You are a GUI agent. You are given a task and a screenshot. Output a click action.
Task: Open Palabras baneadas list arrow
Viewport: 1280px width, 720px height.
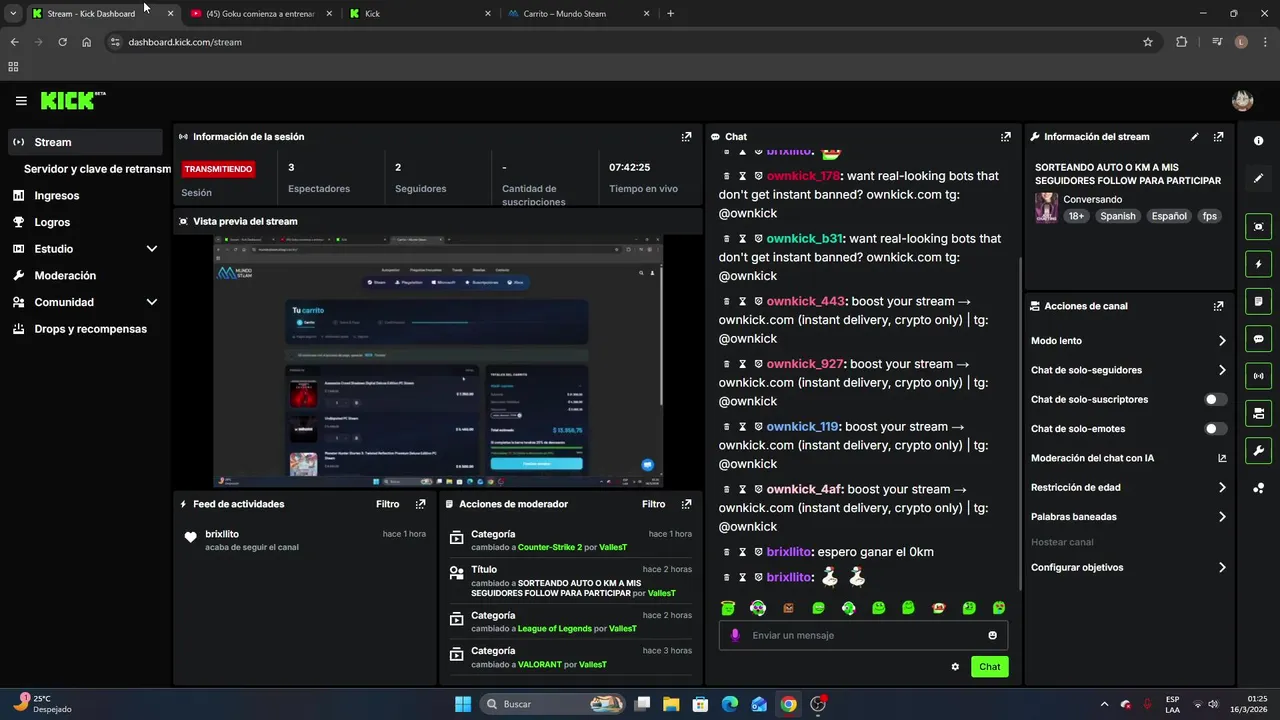coord(1222,517)
